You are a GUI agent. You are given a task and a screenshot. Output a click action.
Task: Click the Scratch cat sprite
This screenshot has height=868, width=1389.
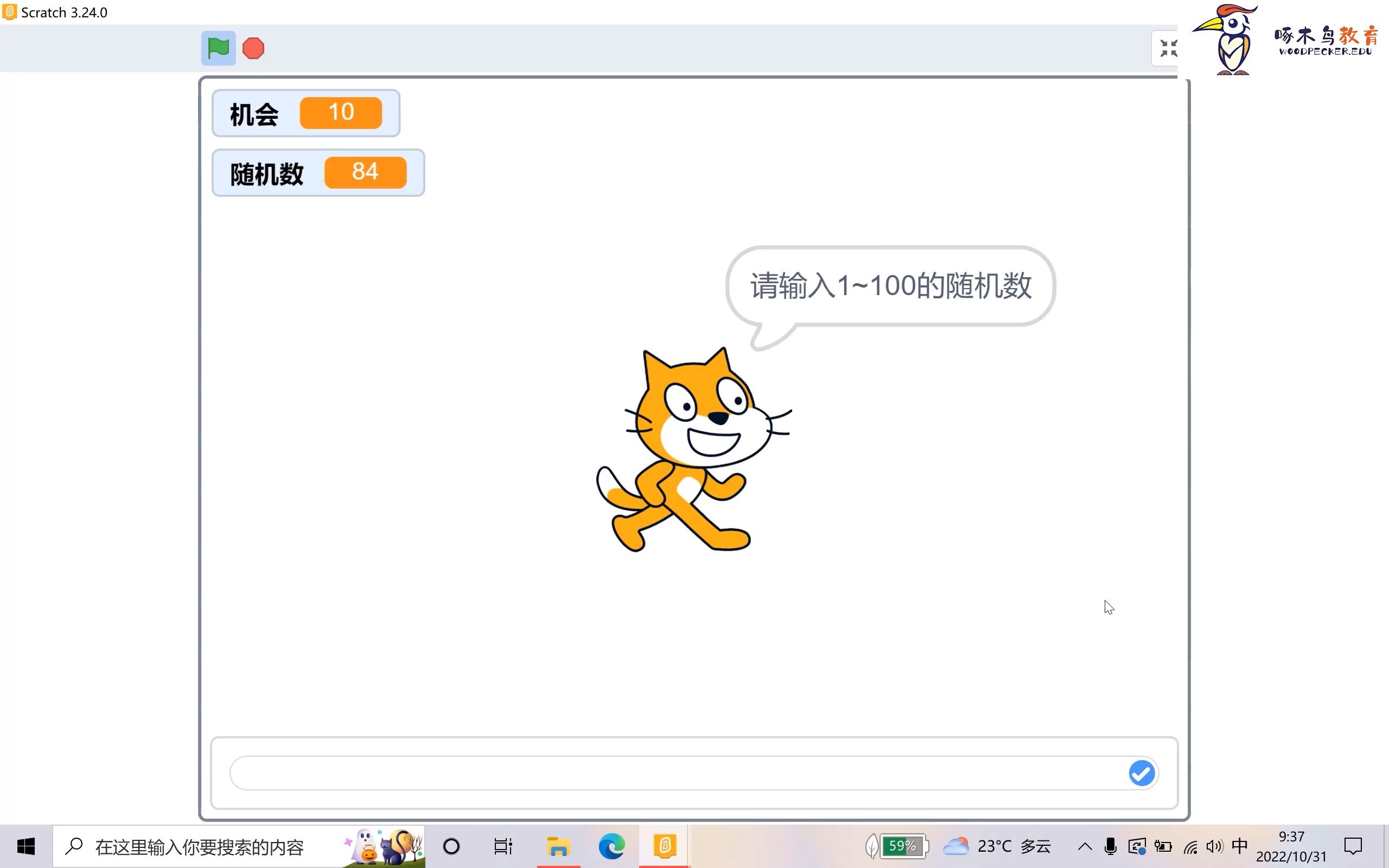pos(693,450)
